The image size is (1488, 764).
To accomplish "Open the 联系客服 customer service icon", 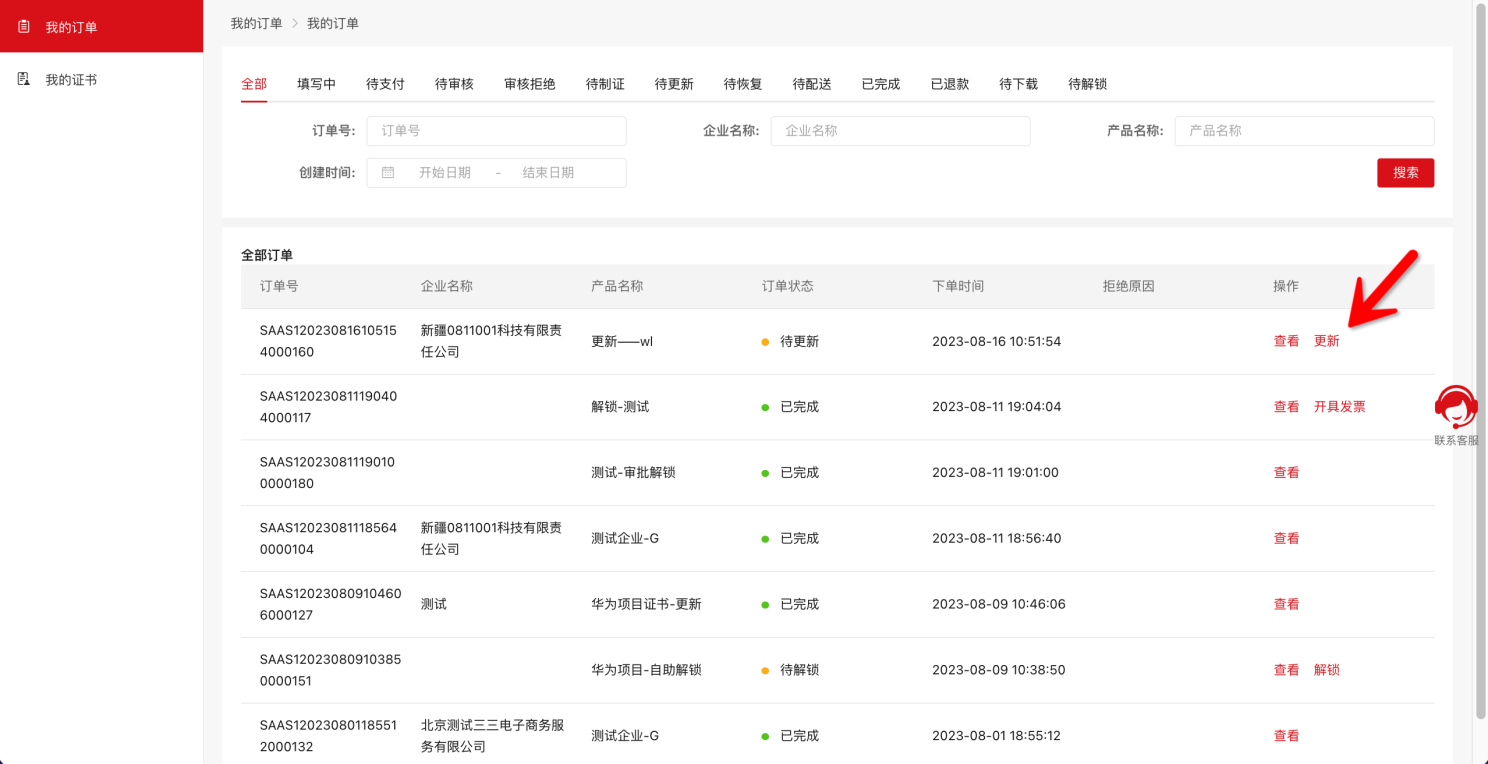I will click(x=1455, y=408).
